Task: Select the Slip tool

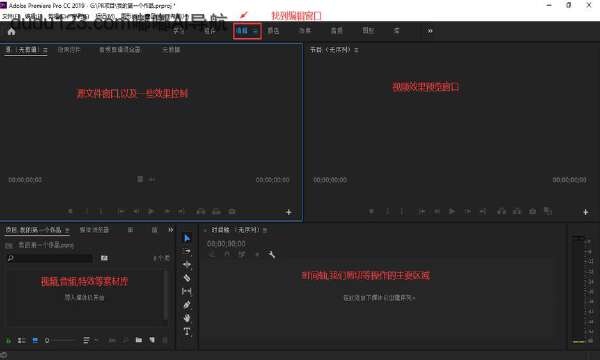Action: click(187, 292)
